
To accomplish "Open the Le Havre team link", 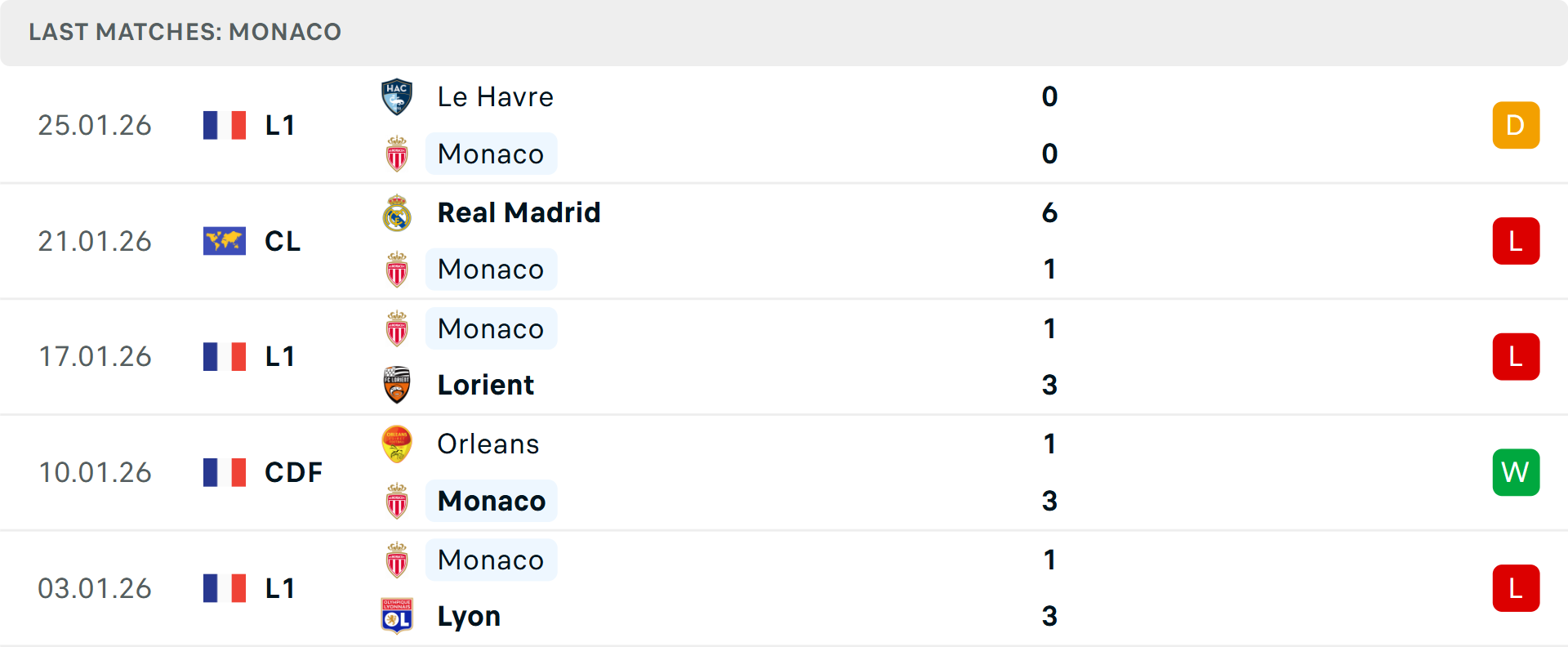I will click(x=495, y=97).
